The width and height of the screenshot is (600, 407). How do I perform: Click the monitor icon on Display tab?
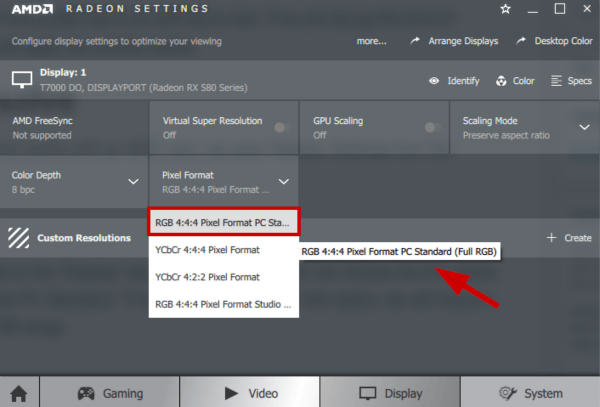(368, 394)
